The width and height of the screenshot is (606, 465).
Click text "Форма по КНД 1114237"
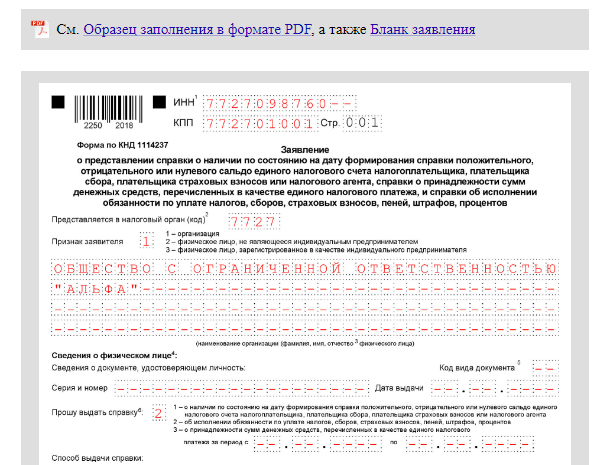click(122, 145)
